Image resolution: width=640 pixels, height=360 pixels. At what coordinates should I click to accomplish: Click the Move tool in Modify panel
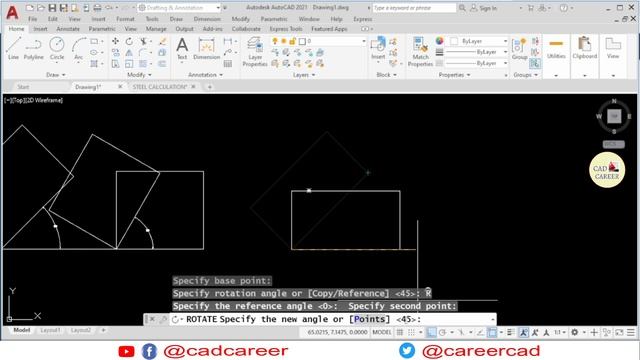coord(116,41)
